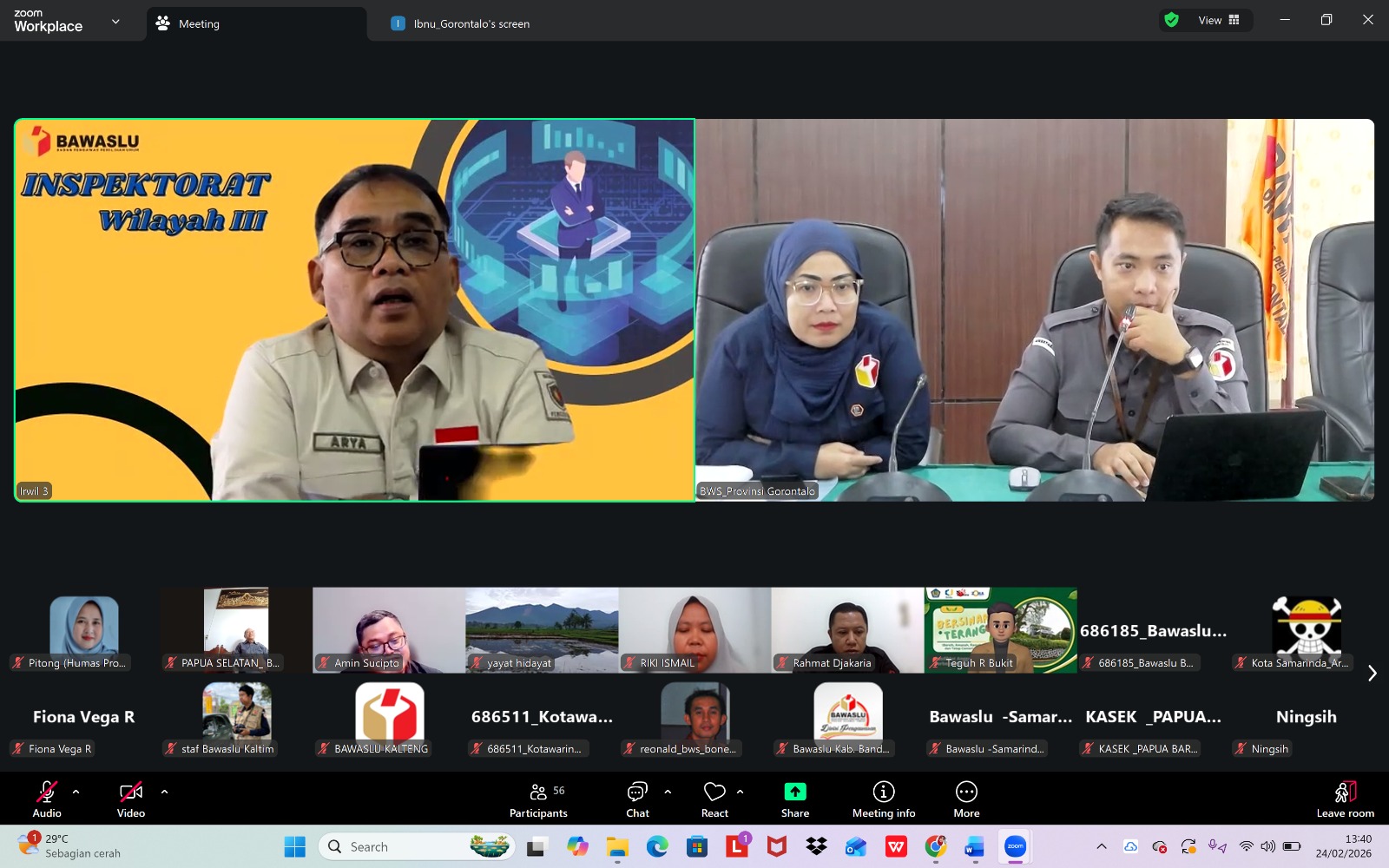Select the Kota Samarinda_Ar... participant tile
The height and width of the screenshot is (868, 1389).
[1306, 630]
